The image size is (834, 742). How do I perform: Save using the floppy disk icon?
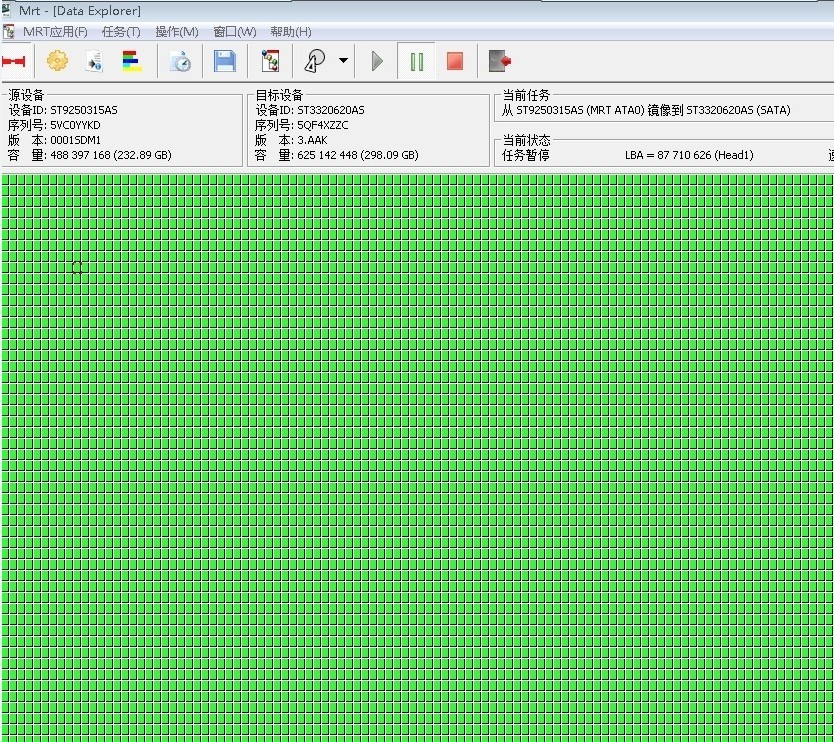225,62
